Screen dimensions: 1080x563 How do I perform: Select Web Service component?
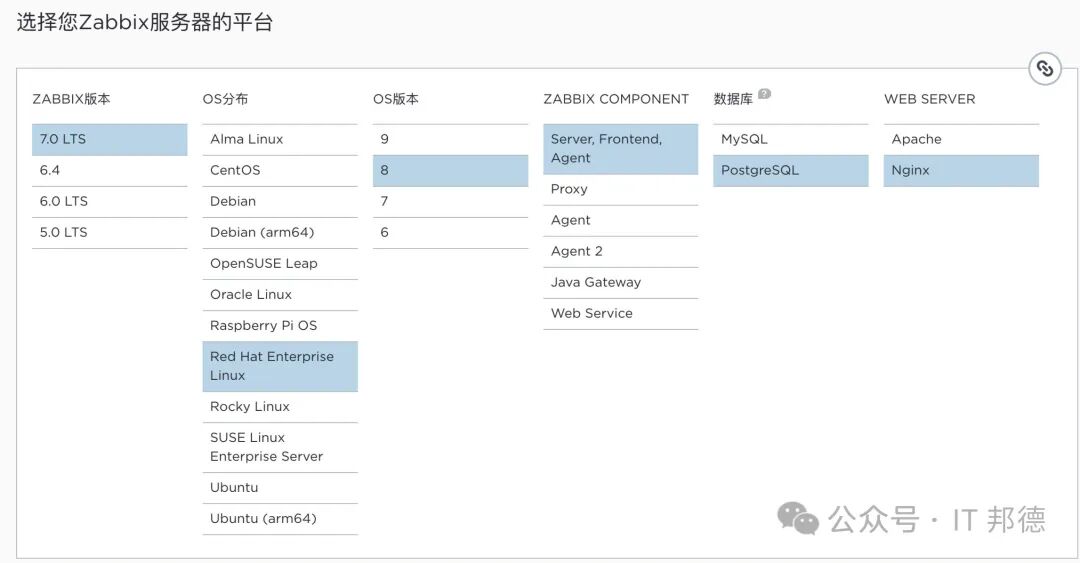coord(621,314)
